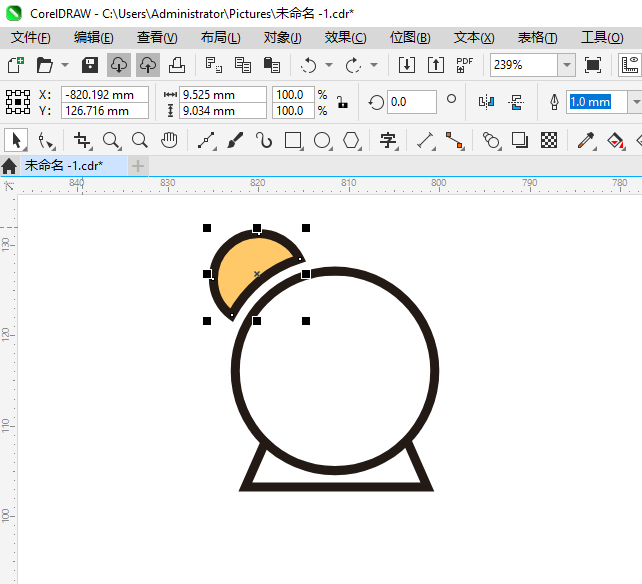Expand the outline width dropdown

click(634, 102)
